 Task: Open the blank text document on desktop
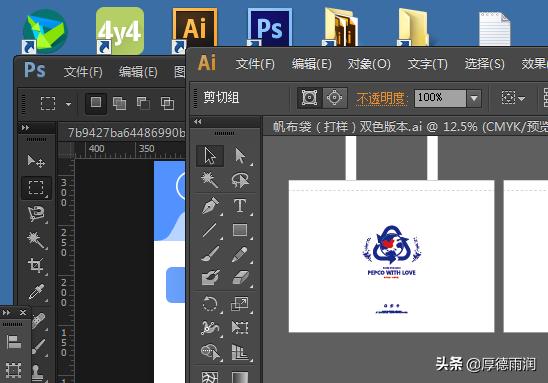pos(495,29)
